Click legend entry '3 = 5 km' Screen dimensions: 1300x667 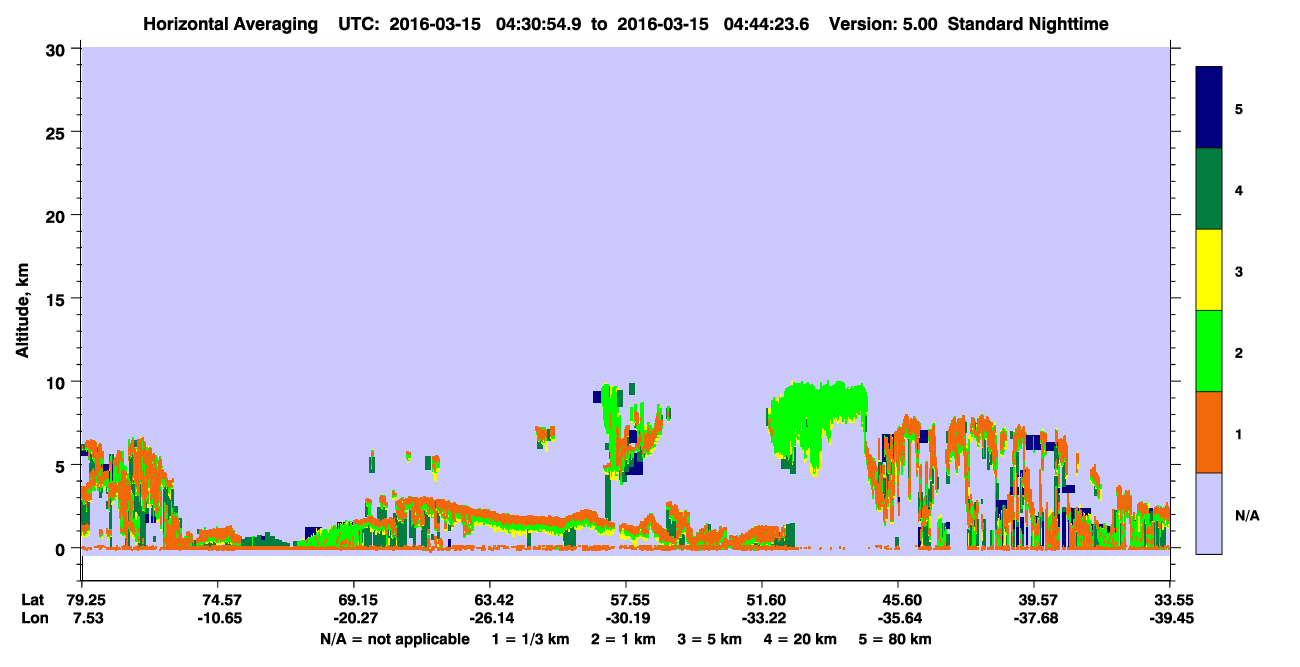pyautogui.click(x=710, y=639)
